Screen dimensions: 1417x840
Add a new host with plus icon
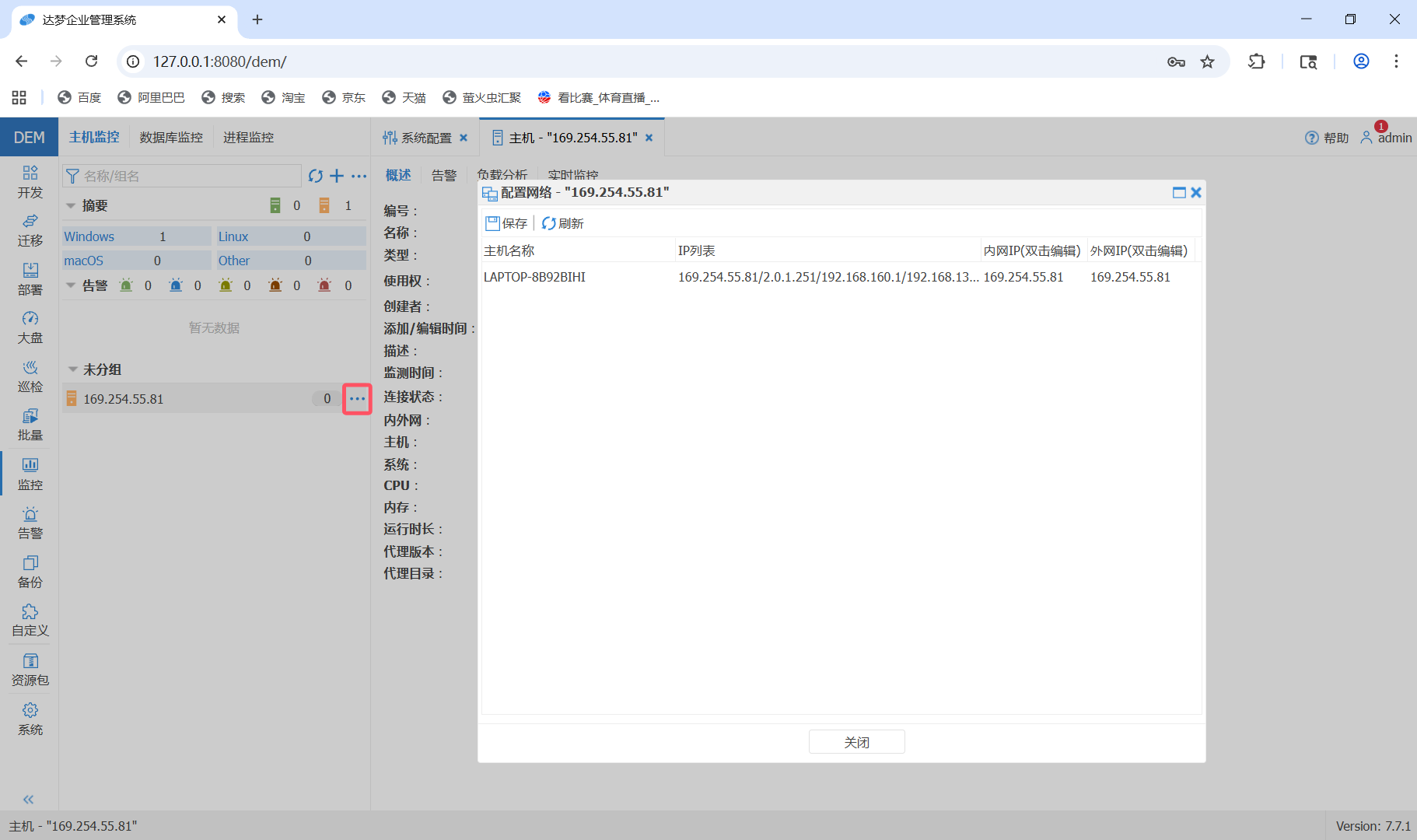(337, 176)
